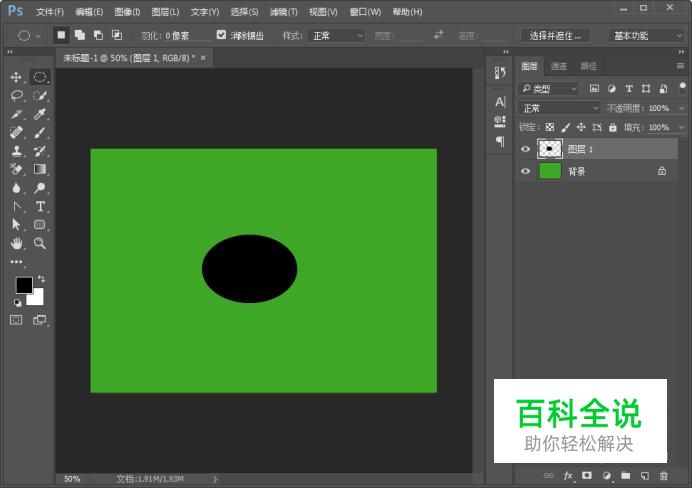Choose the Eyedropper tool

(x=40, y=114)
